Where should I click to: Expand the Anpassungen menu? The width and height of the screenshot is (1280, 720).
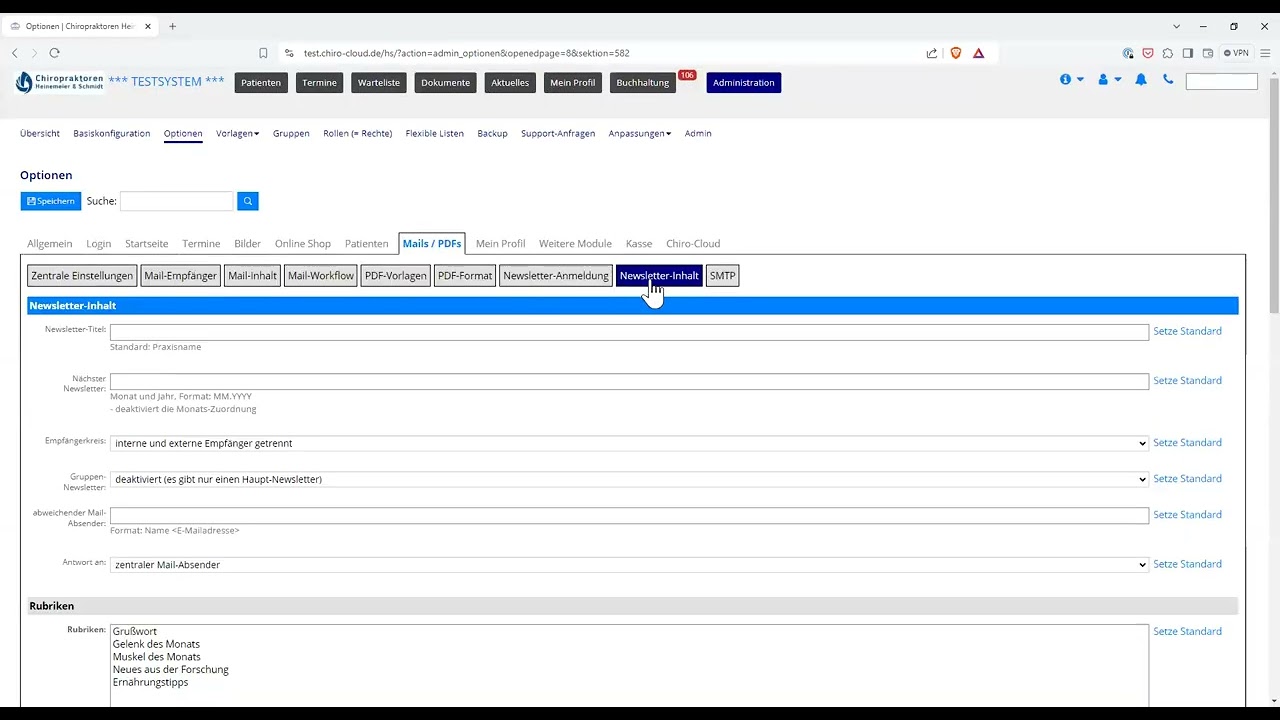point(639,133)
